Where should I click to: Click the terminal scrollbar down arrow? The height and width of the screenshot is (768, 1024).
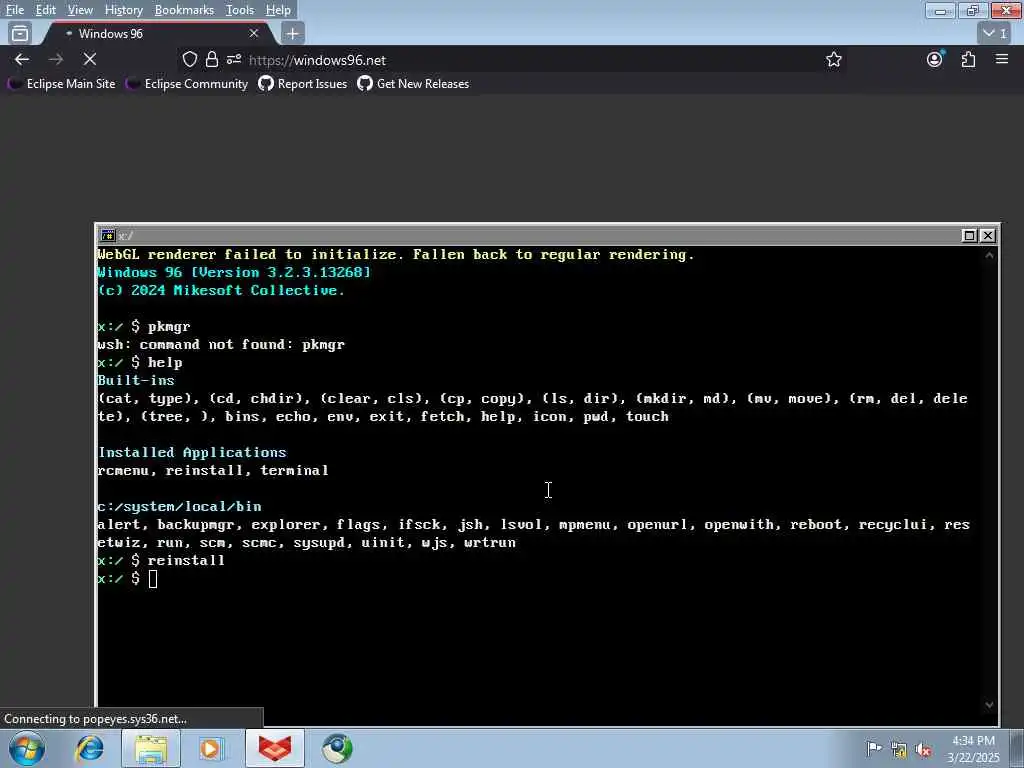click(989, 705)
